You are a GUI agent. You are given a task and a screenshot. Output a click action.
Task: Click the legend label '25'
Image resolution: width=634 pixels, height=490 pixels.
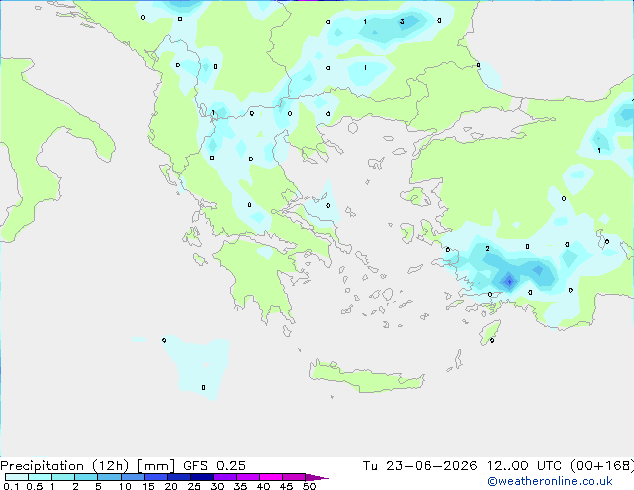[x=194, y=486]
